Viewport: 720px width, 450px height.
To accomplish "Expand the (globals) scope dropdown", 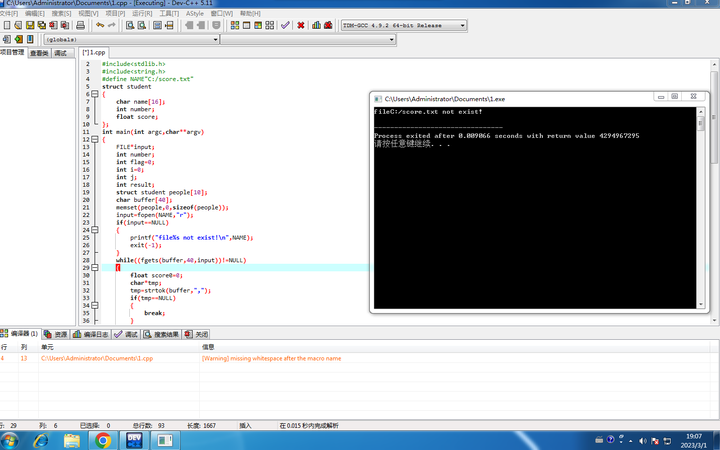I will (x=215, y=40).
